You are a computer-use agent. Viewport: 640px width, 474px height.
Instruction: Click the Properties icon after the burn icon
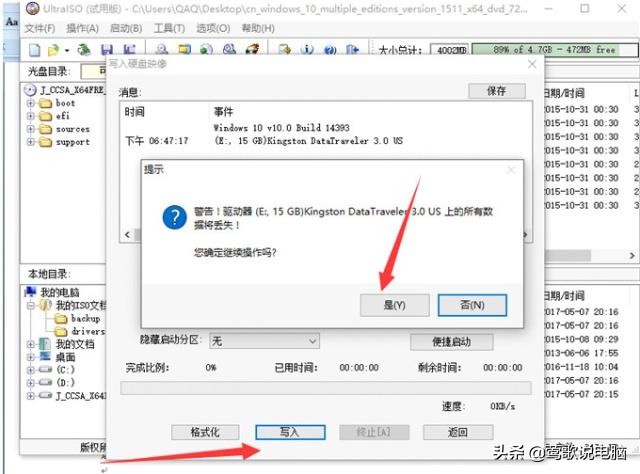284,50
